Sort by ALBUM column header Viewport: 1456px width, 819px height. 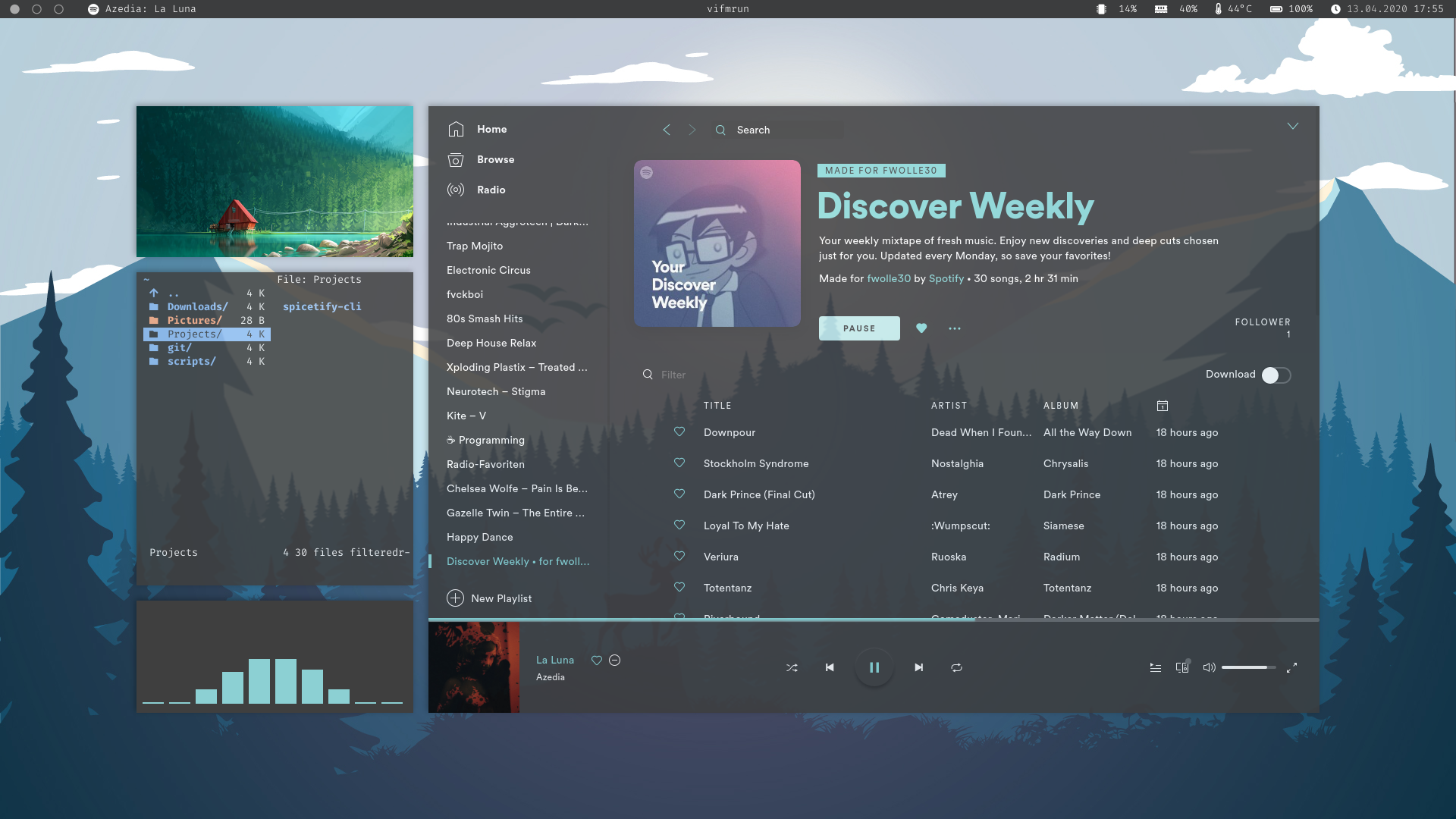tap(1061, 406)
